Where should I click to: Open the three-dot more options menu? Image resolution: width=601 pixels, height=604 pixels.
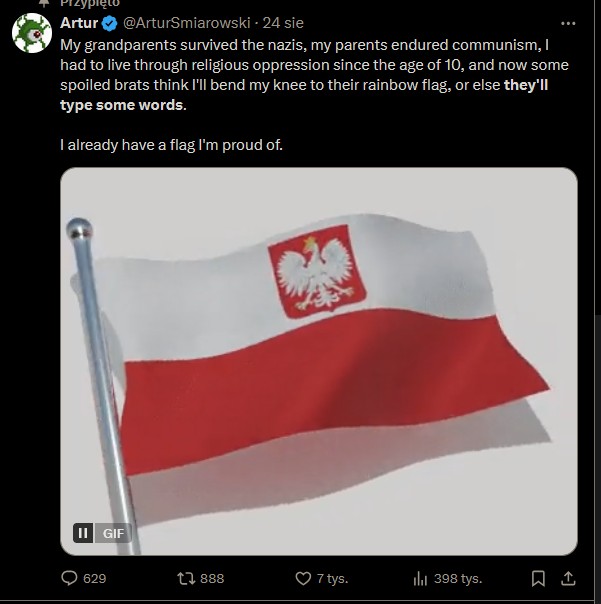[568, 23]
